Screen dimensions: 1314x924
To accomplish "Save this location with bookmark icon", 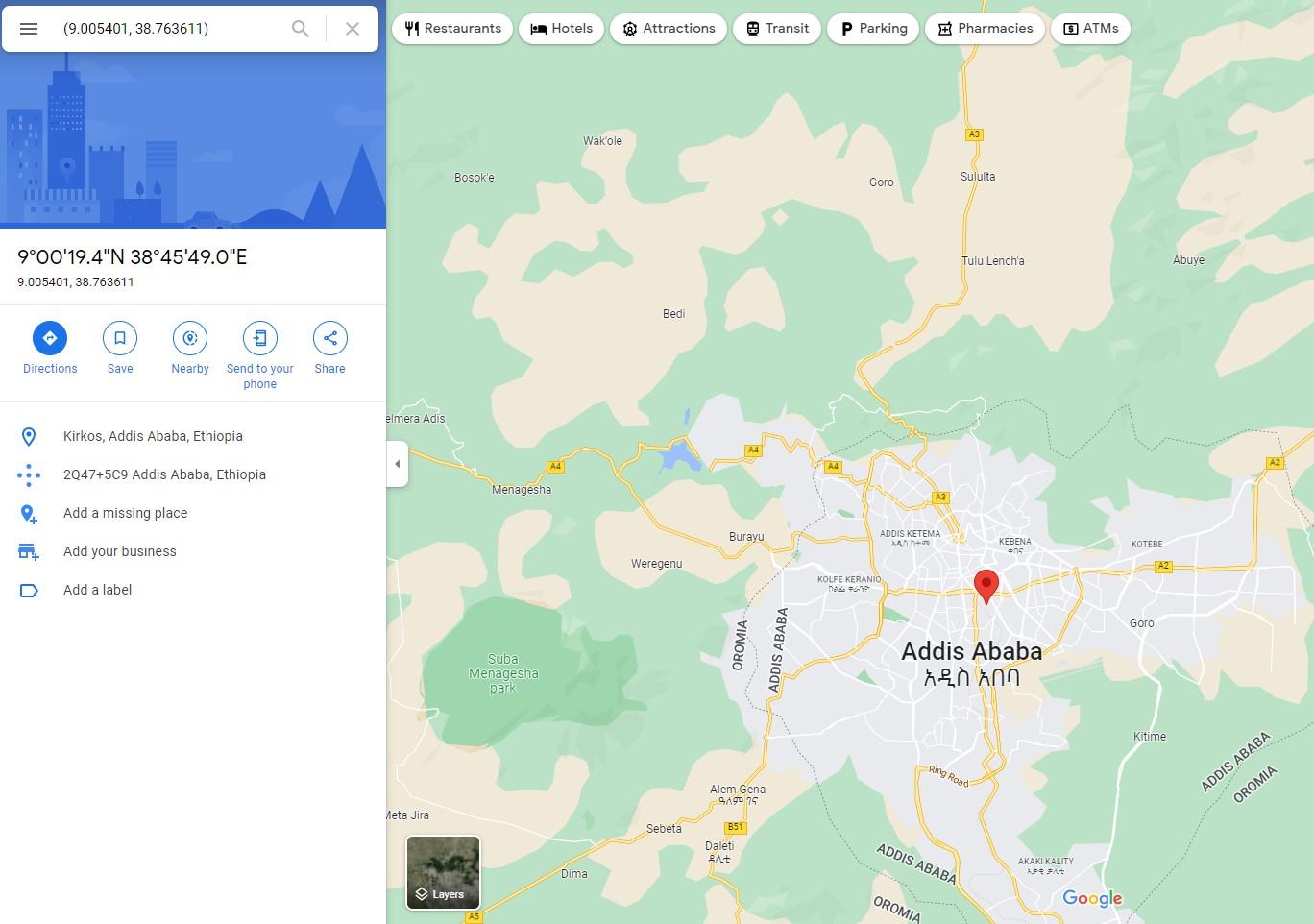I will [x=120, y=338].
